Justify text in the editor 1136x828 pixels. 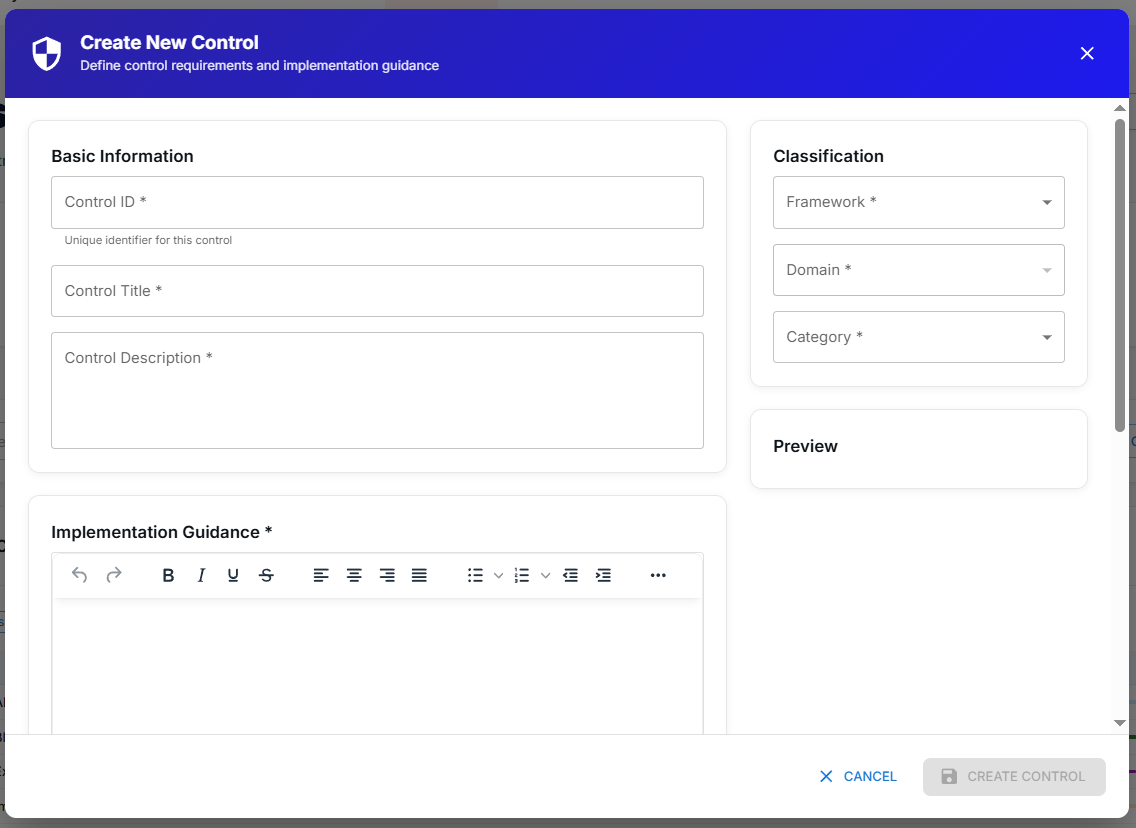[419, 575]
